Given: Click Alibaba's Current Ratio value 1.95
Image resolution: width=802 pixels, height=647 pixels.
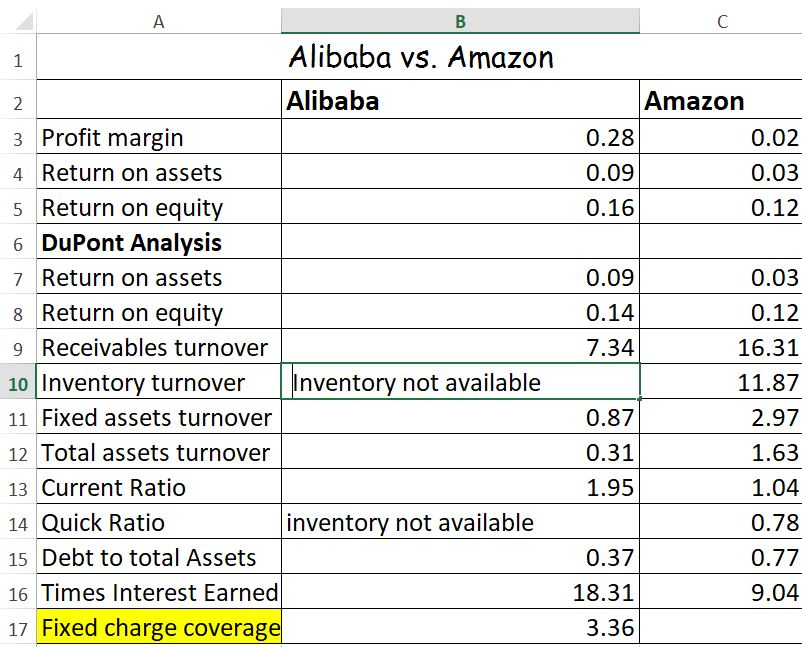Looking at the screenshot, I should point(460,487).
